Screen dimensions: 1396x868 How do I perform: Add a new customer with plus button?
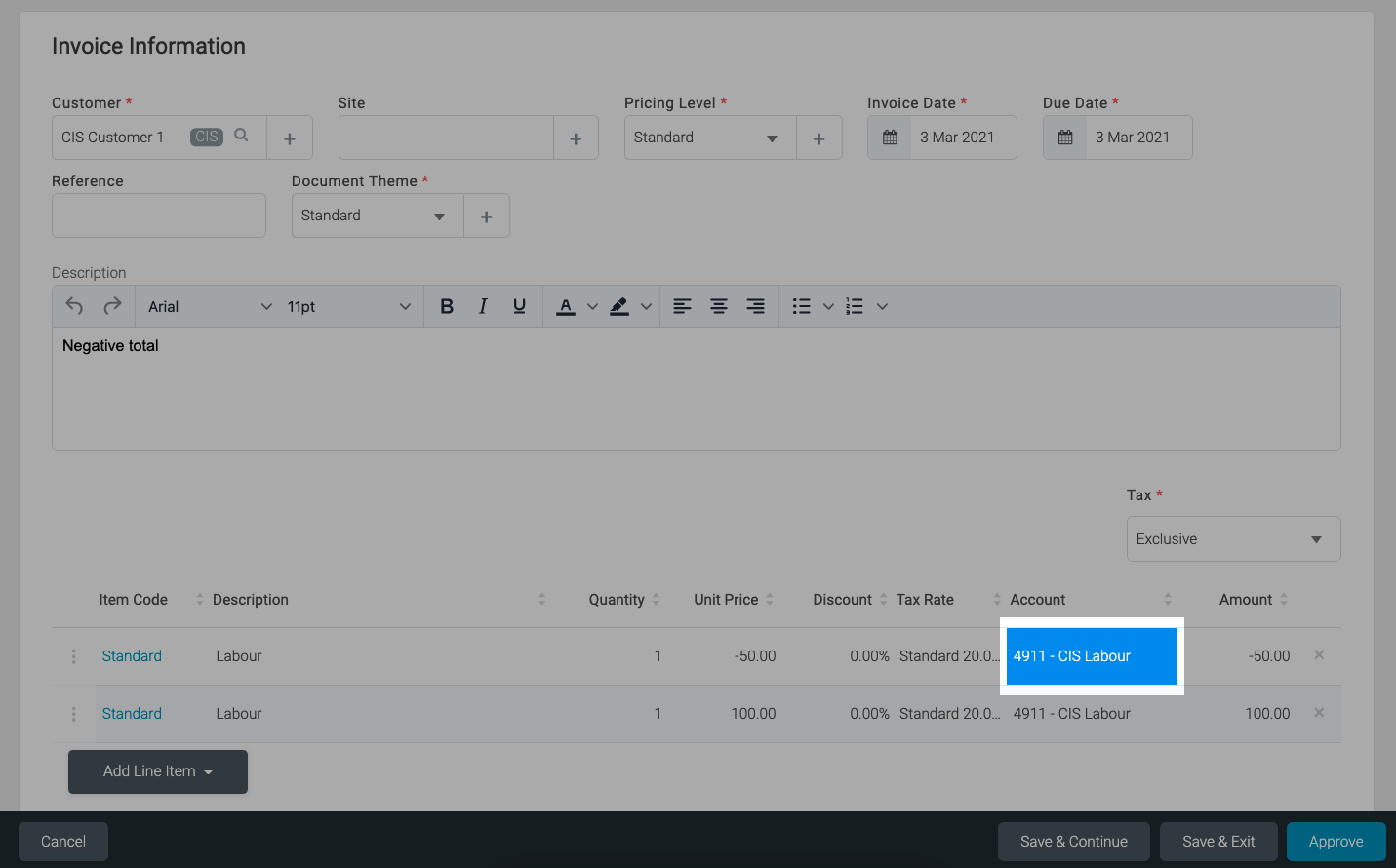[x=290, y=138]
